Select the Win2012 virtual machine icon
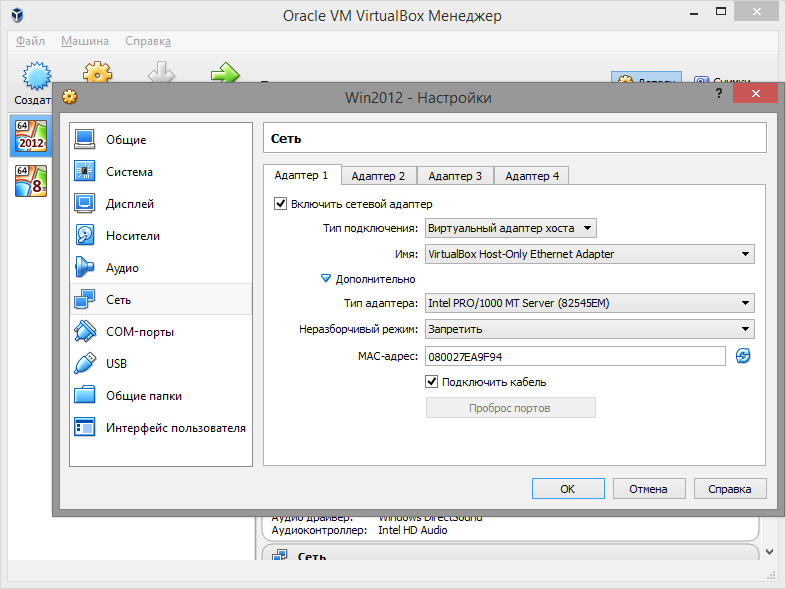 coord(31,136)
